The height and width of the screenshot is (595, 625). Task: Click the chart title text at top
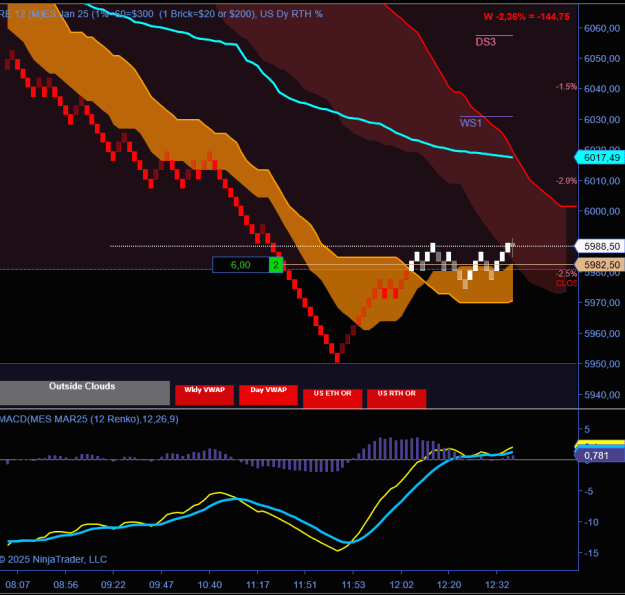(161, 14)
